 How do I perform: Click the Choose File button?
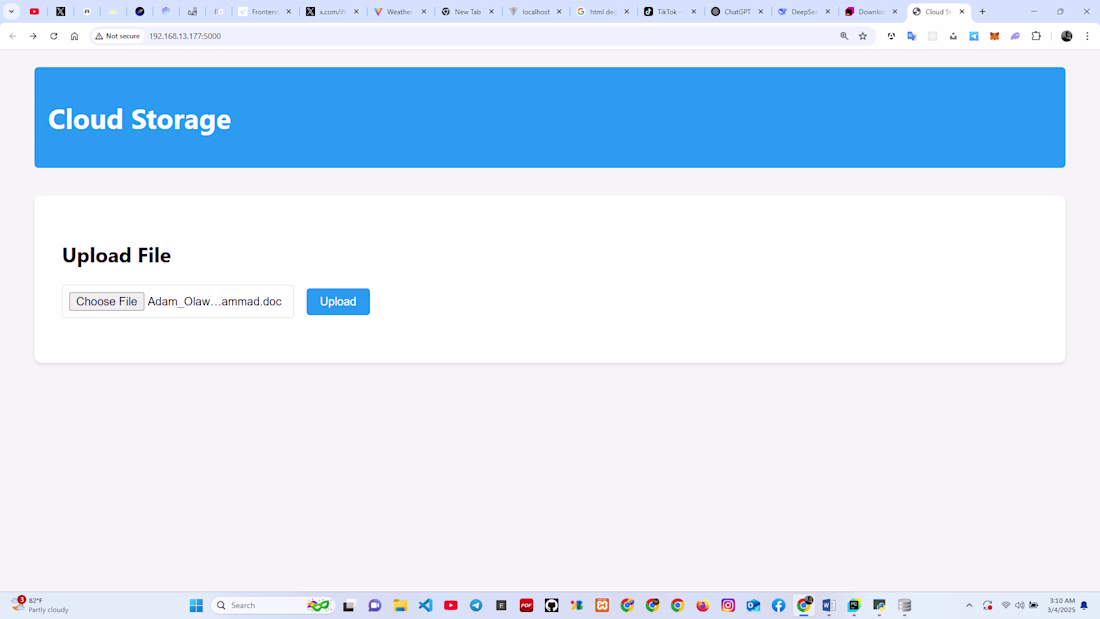pos(107,302)
